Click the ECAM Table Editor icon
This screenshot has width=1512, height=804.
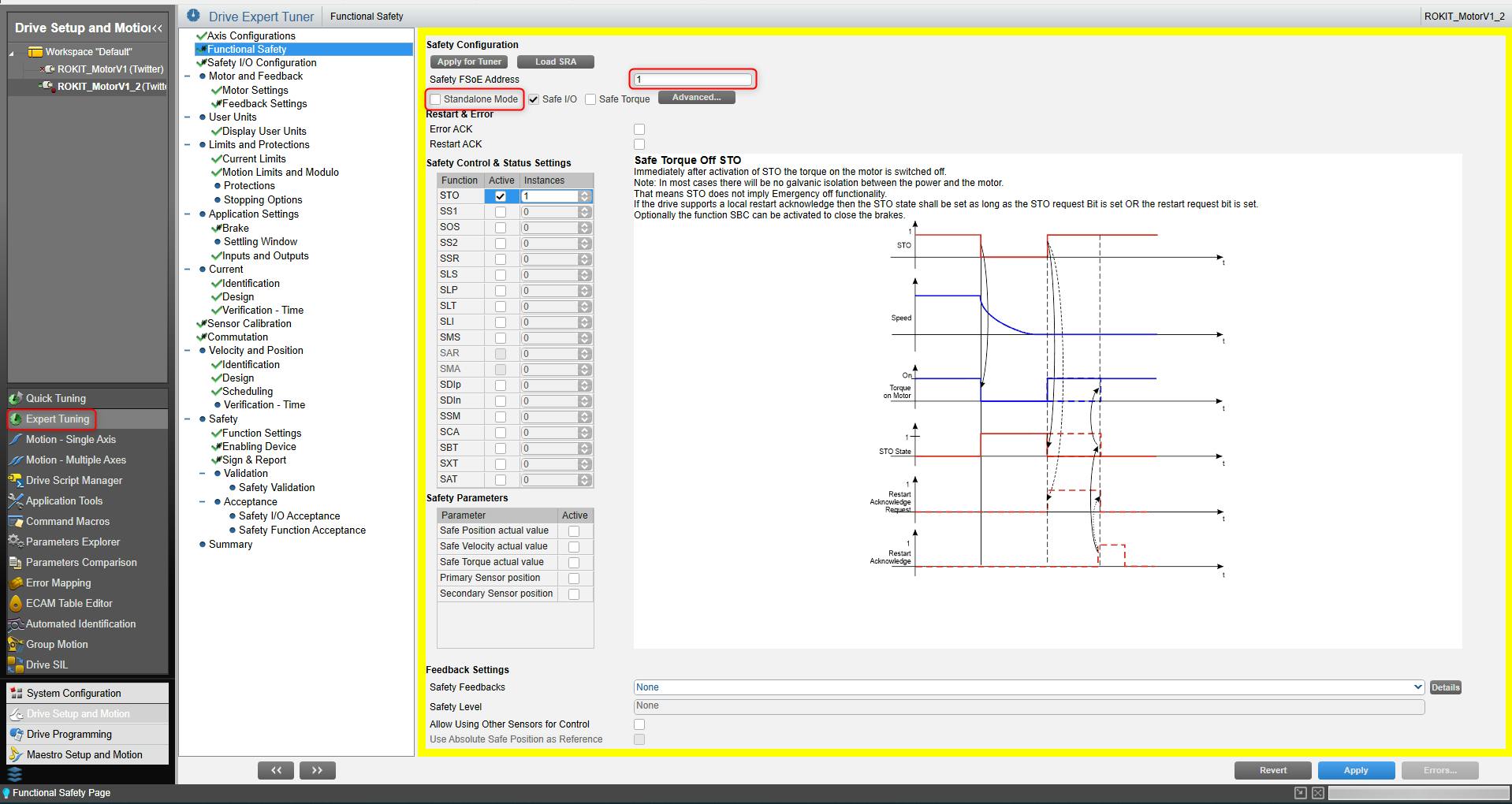16,603
